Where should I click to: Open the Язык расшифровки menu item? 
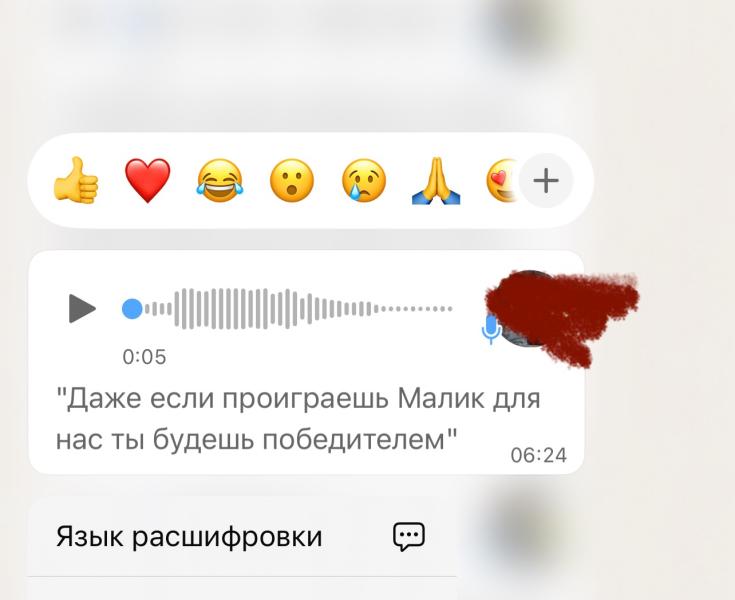coord(242,536)
